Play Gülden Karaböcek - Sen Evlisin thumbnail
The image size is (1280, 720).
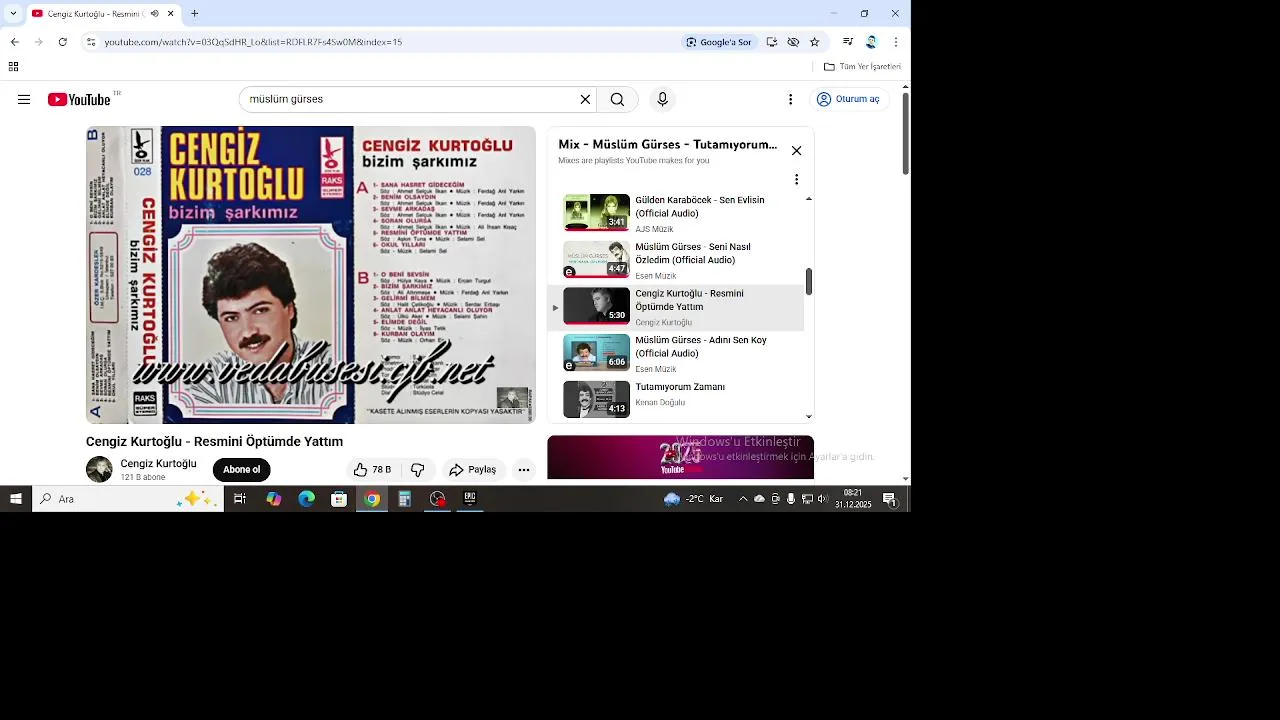[596, 212]
